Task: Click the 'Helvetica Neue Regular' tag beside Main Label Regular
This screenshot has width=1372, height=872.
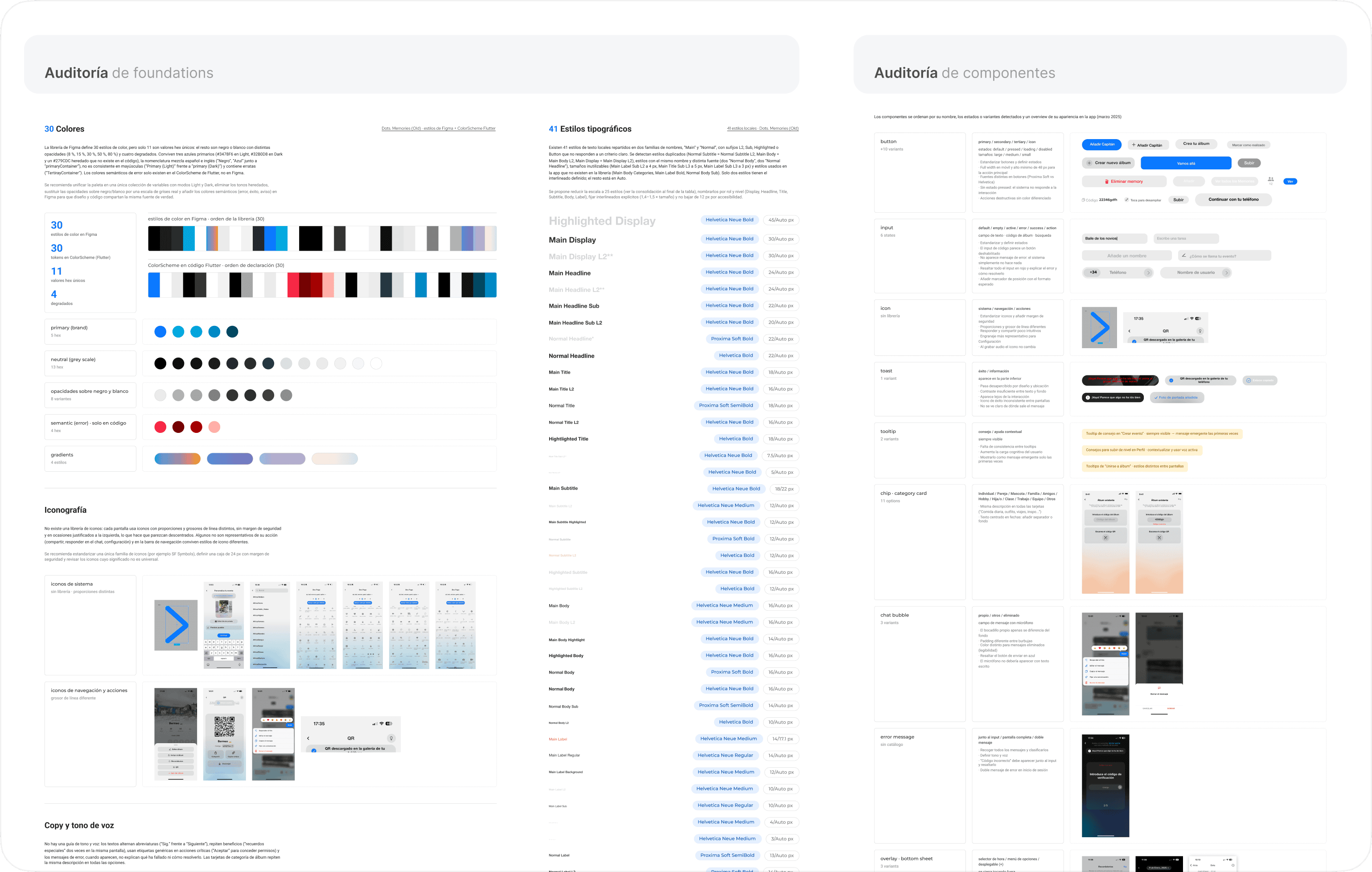Action: [x=725, y=756]
